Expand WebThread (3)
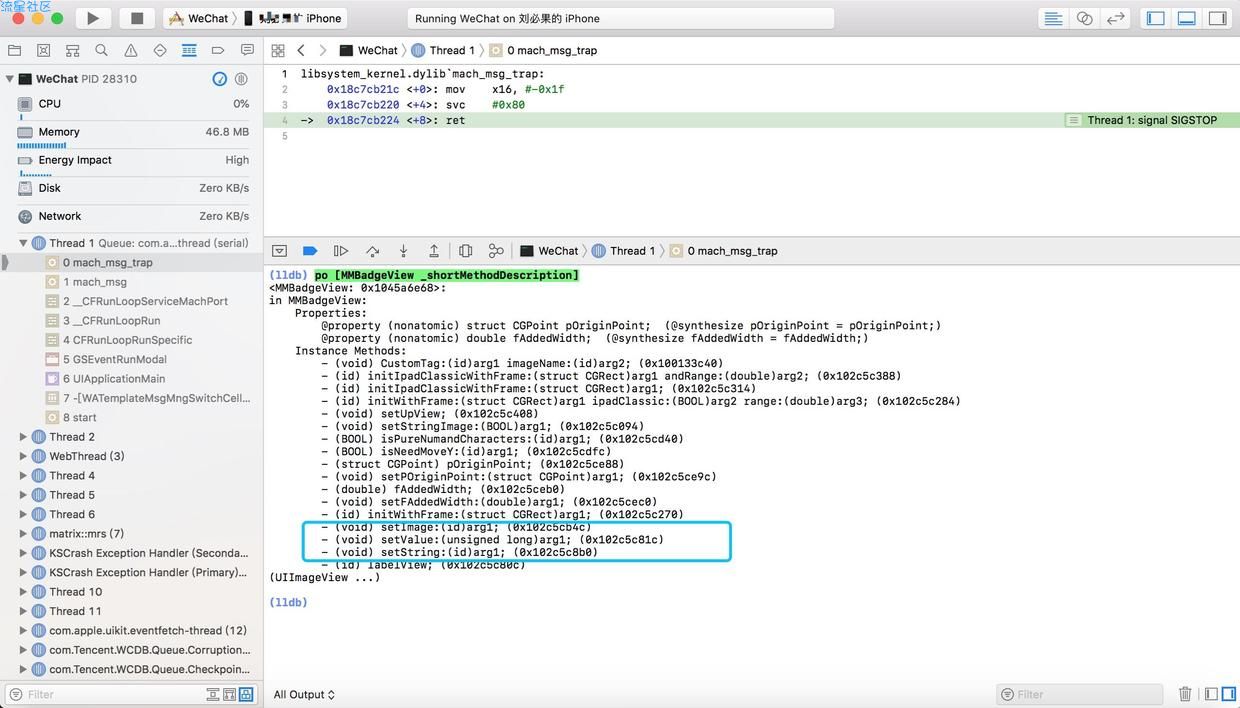The height and width of the screenshot is (708, 1240). tap(23, 456)
